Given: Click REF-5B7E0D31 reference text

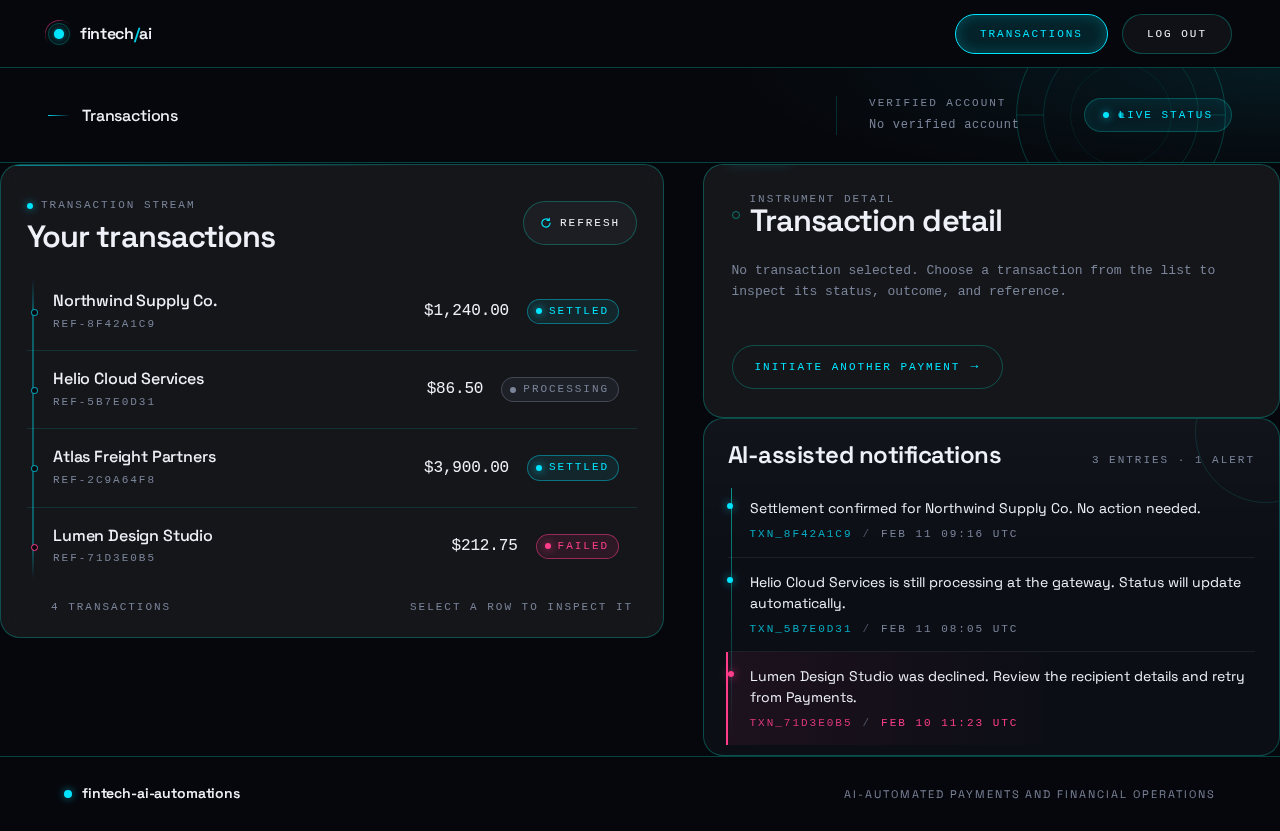Looking at the screenshot, I should [104, 402].
